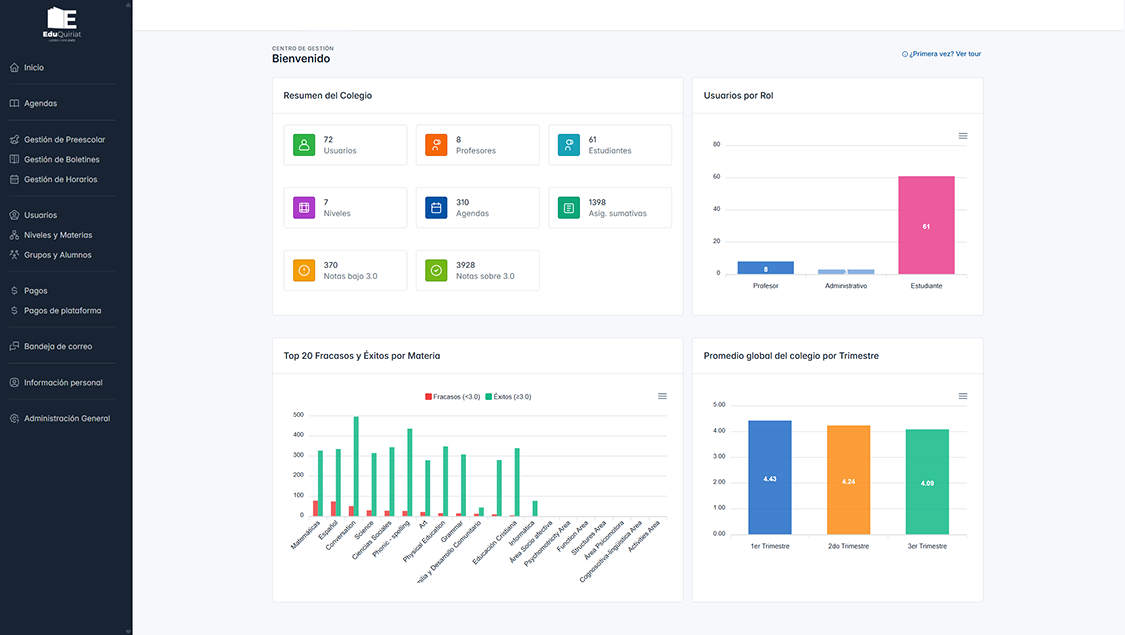Click the "Bienvenido" page title
The image size is (1125, 635).
click(301, 59)
